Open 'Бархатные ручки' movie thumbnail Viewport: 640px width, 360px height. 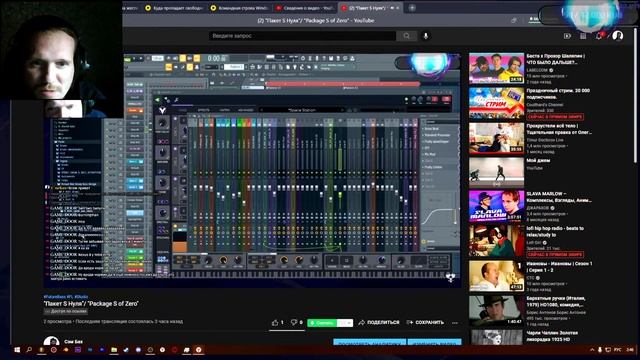coord(496,311)
